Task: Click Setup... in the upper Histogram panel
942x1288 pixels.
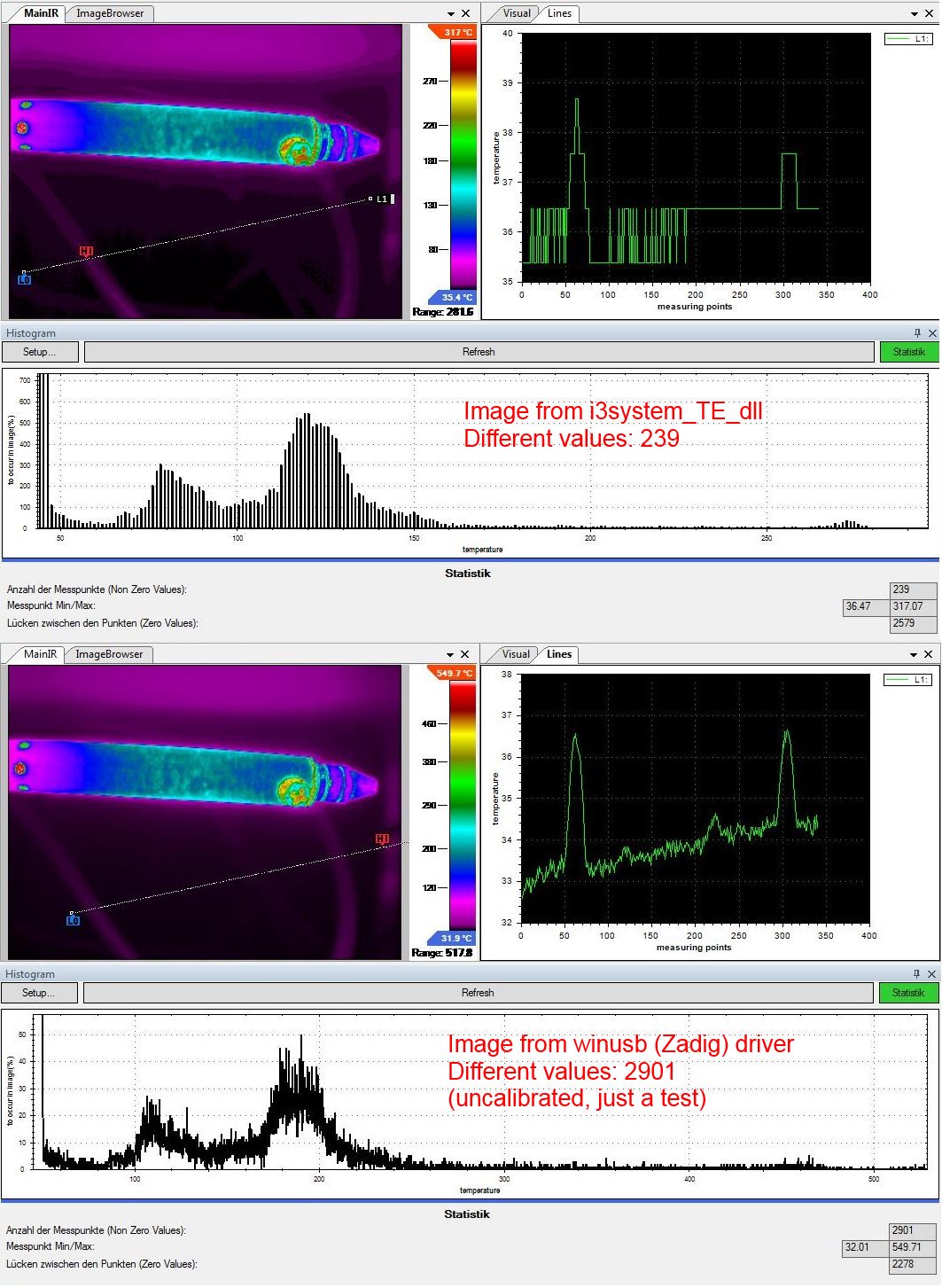Action: point(39,352)
